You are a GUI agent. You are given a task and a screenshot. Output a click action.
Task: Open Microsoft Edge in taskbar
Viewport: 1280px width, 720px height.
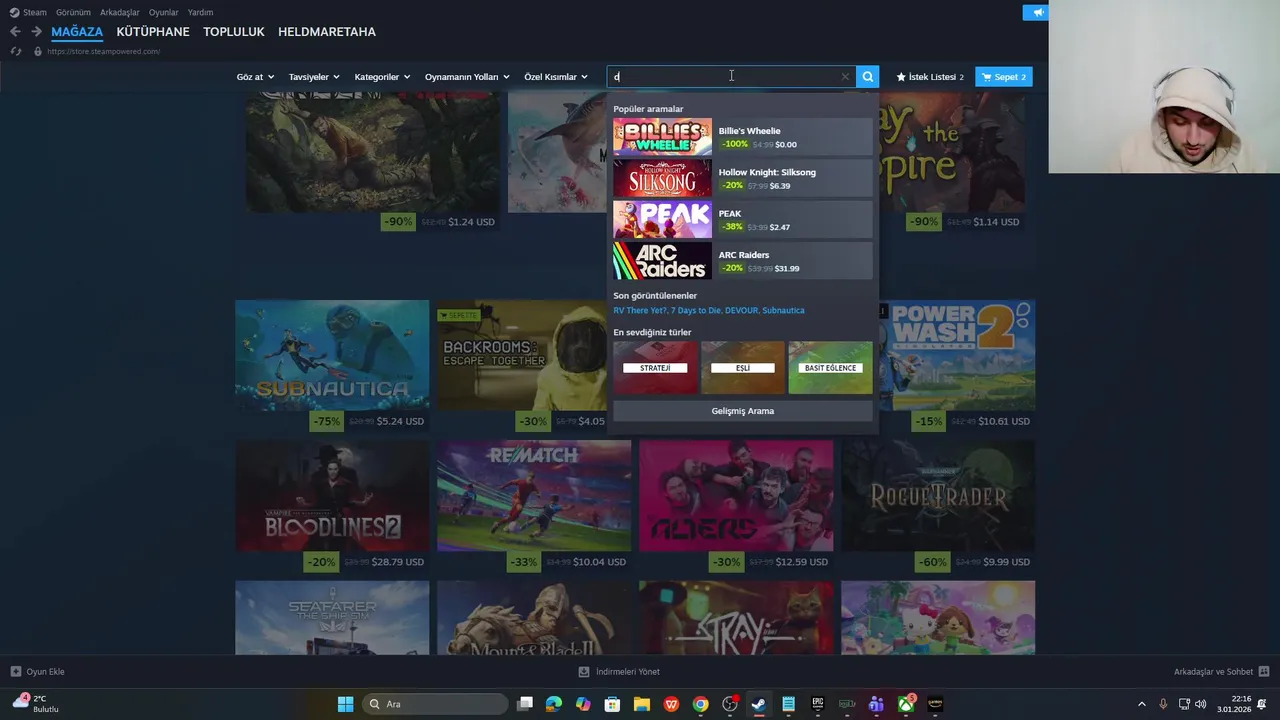tap(554, 704)
